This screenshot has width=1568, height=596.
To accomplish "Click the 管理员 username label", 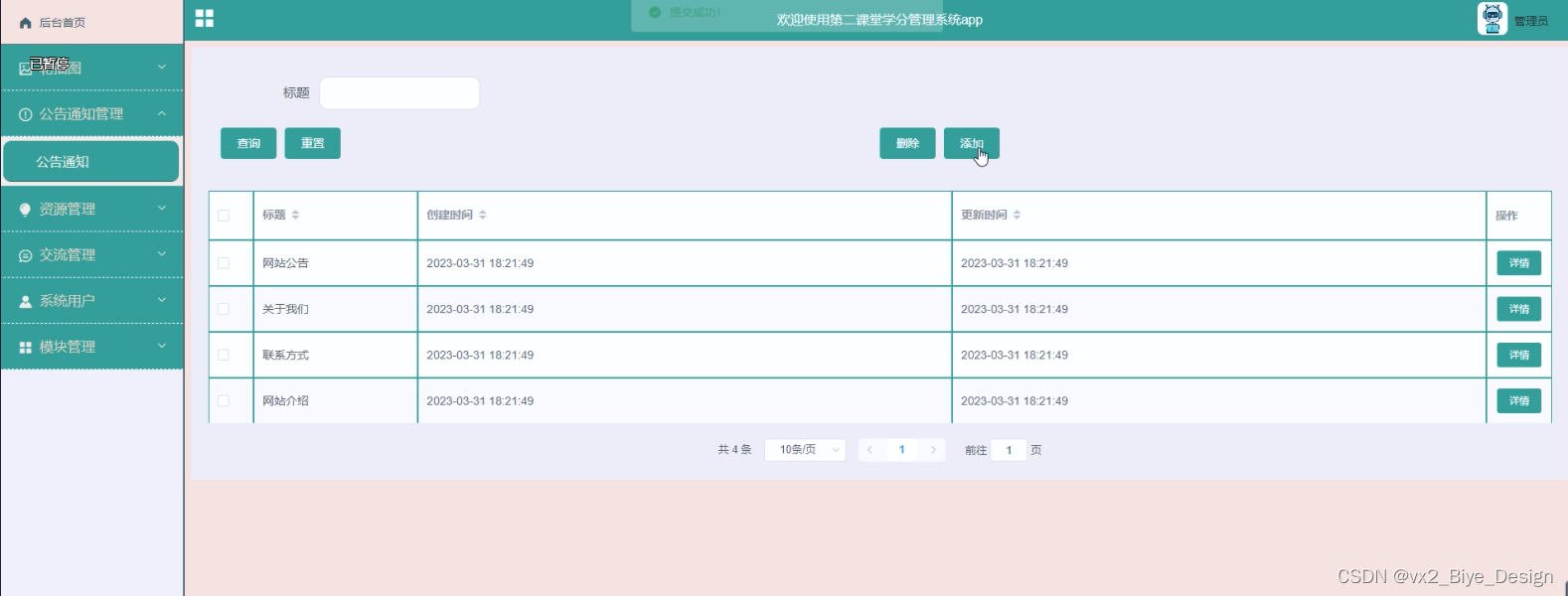I will click(x=1531, y=21).
